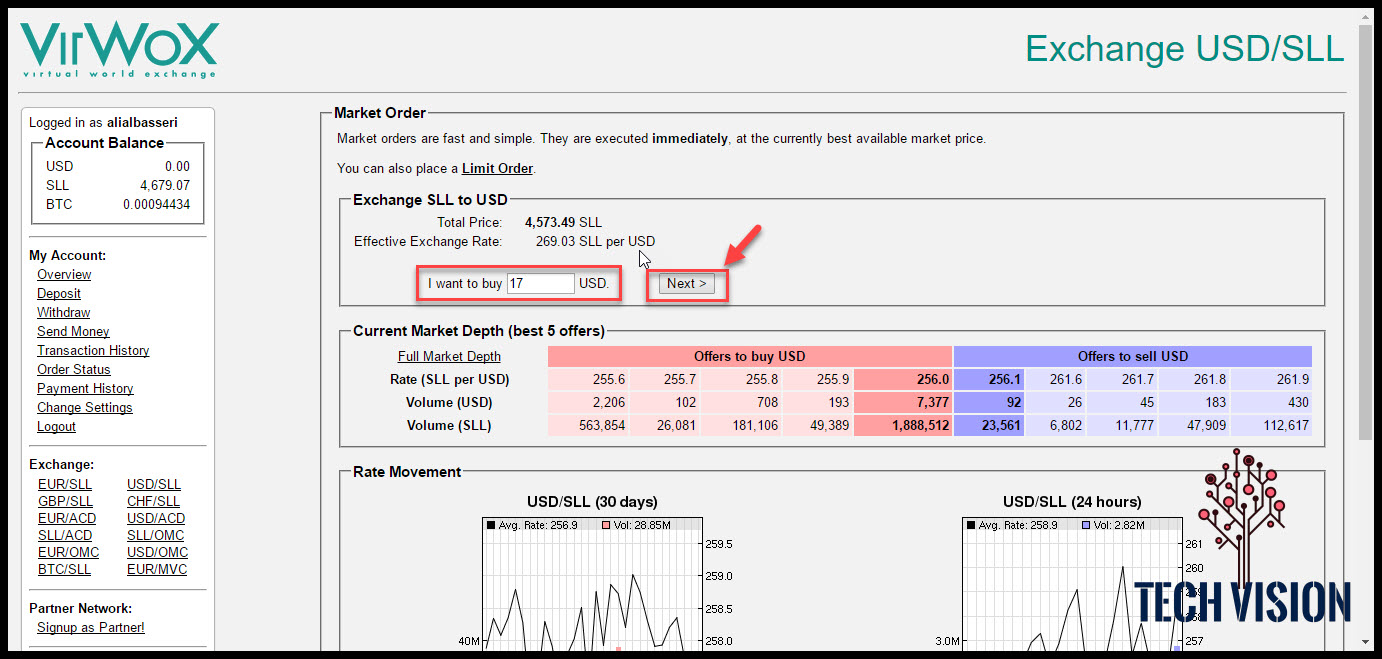This screenshot has height=659, width=1382.
Task: Select the CHF/SLL exchange
Action: coord(153,501)
